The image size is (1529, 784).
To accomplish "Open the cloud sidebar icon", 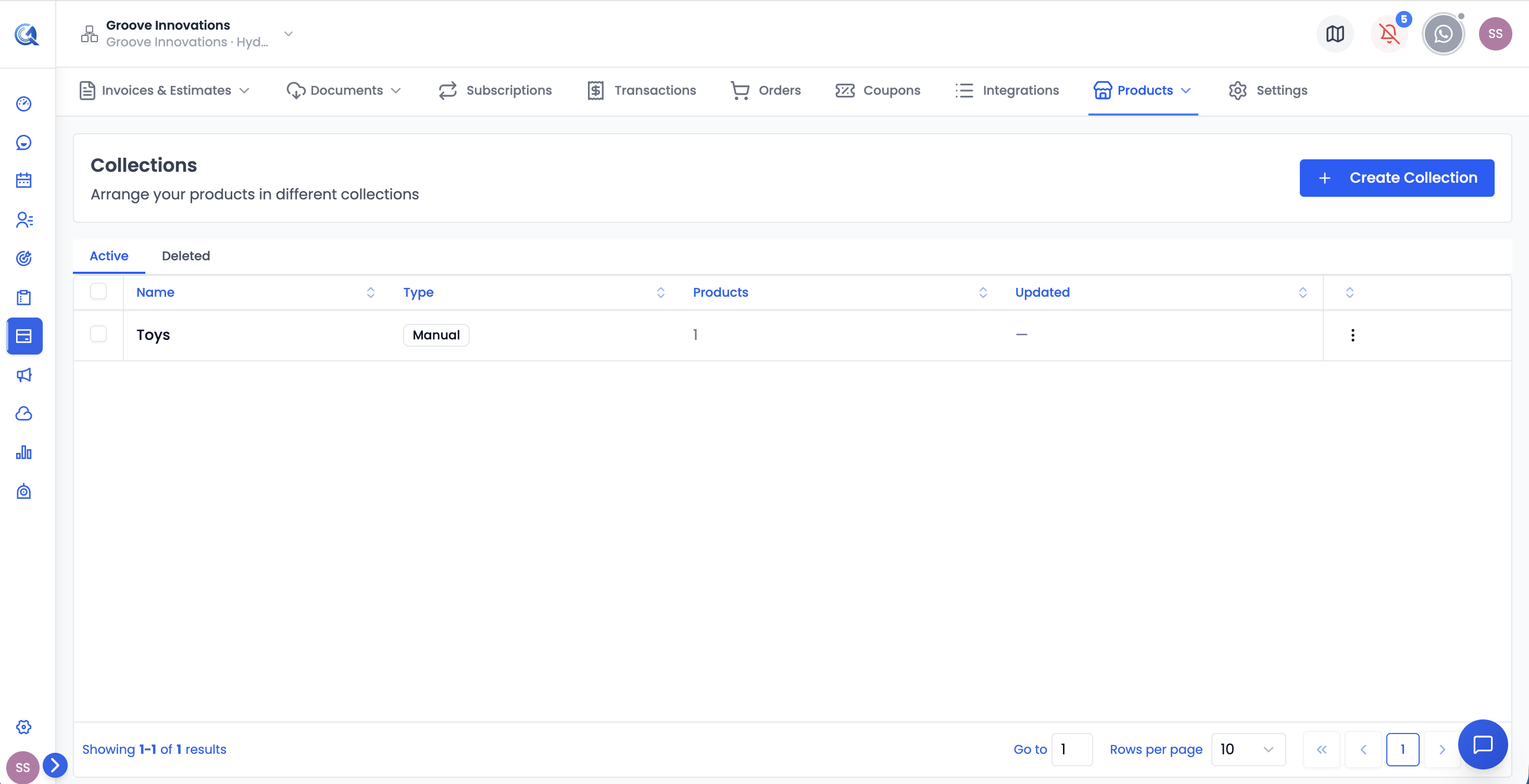I will tap(24, 414).
